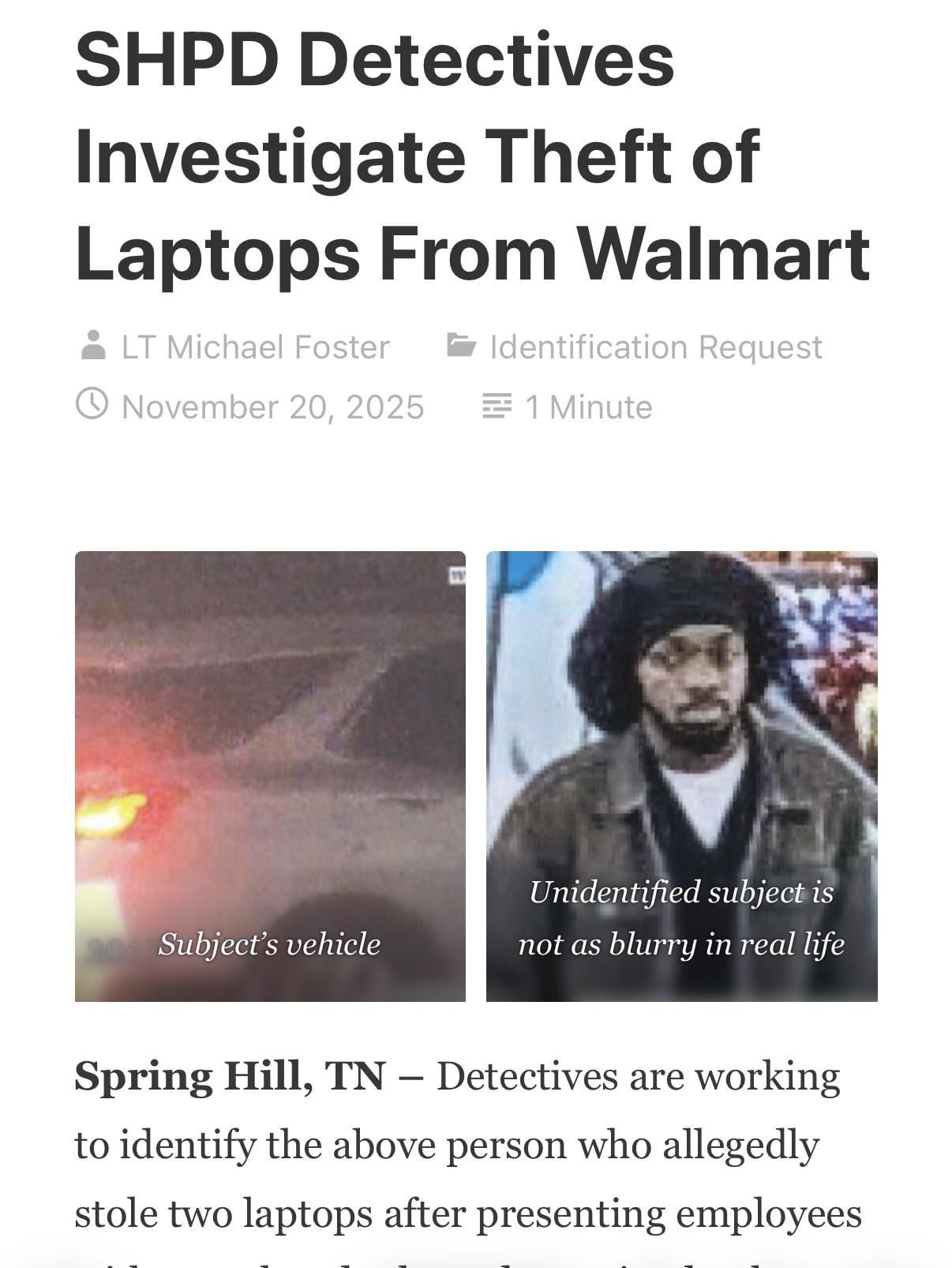This screenshot has height=1268, width=952.
Task: Click the body text "Detectives are working"
Action: pyautogui.click(x=638, y=1078)
